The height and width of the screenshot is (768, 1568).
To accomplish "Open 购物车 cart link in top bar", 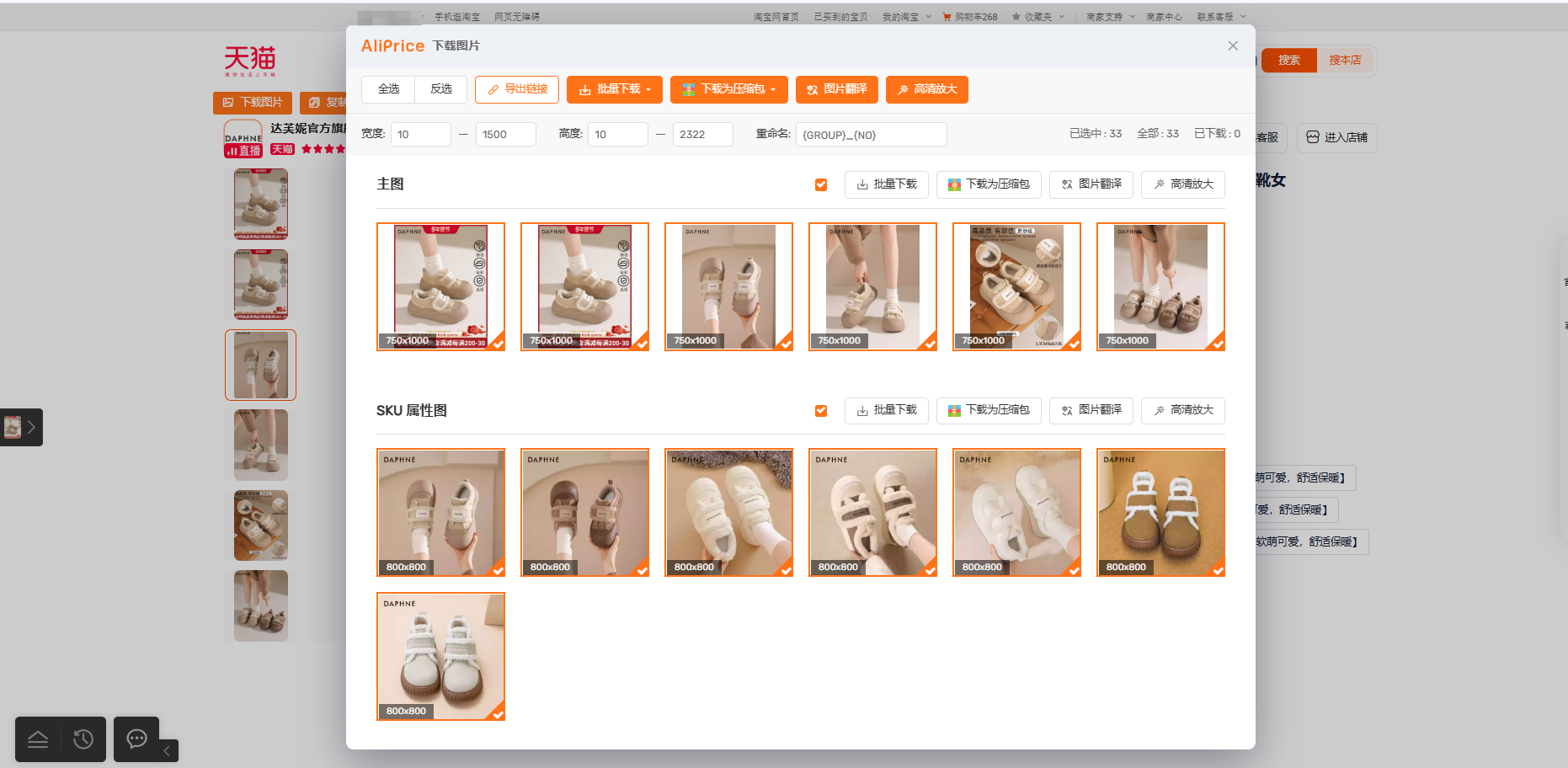I will (x=970, y=17).
